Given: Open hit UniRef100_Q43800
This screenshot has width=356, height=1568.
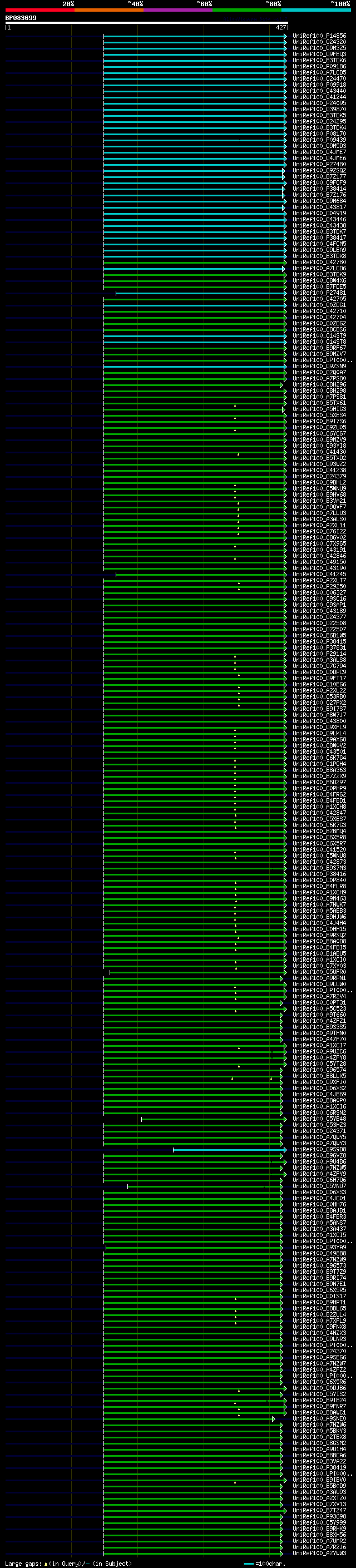Looking at the screenshot, I should tap(319, 721).
